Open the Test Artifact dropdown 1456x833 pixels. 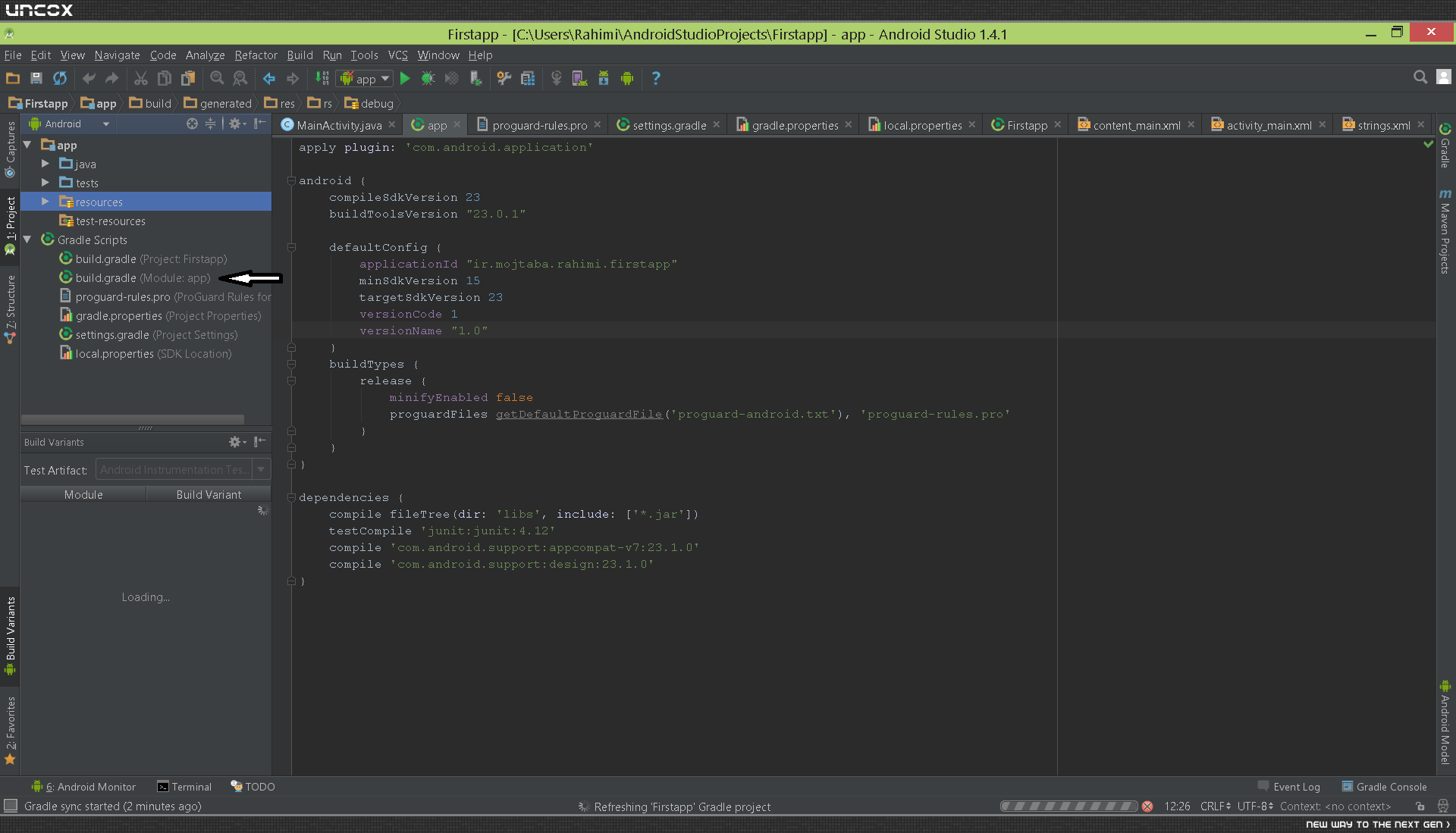point(183,470)
